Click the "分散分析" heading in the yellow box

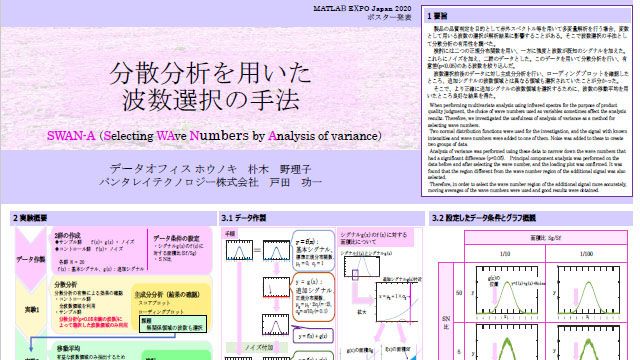point(65,284)
